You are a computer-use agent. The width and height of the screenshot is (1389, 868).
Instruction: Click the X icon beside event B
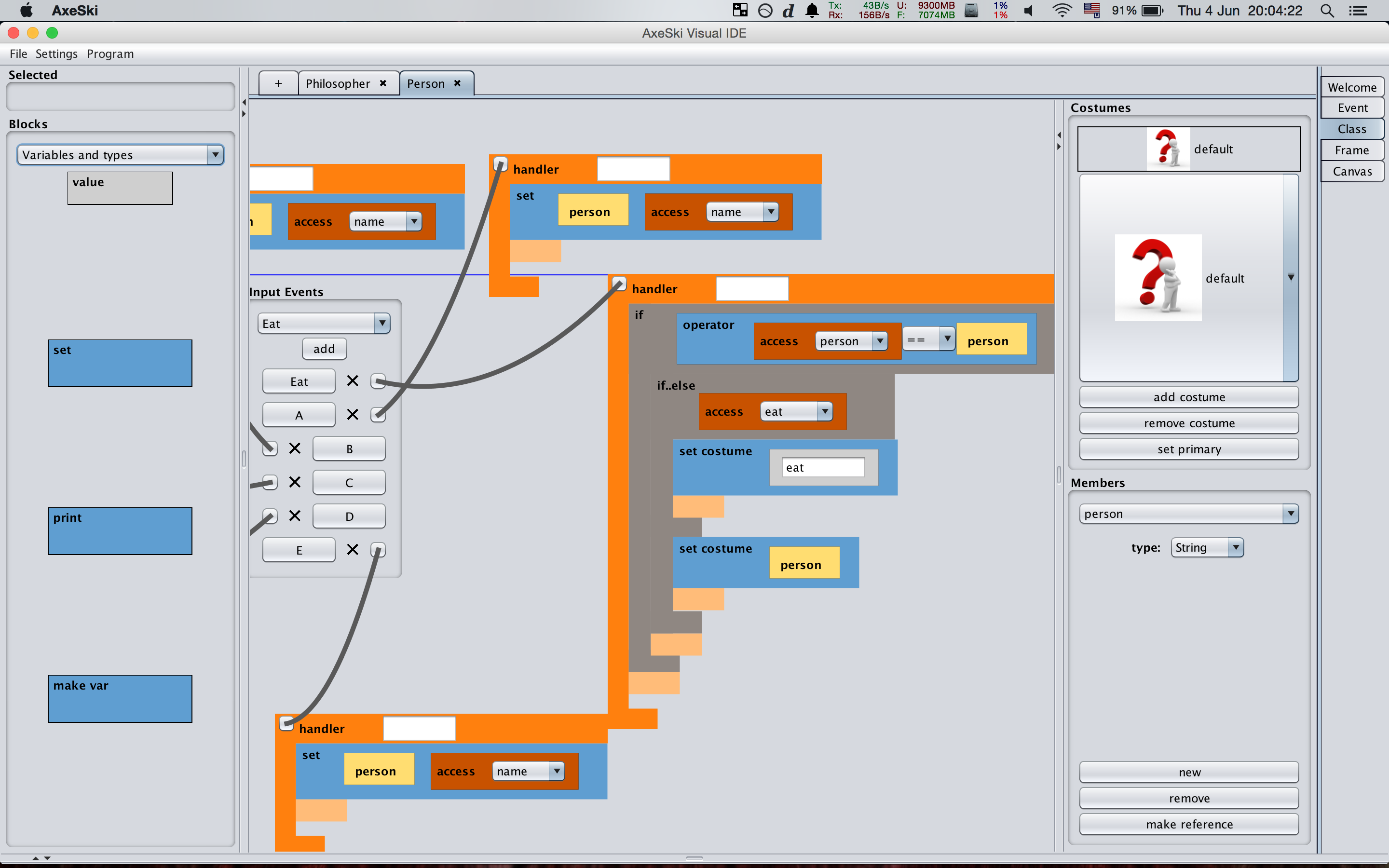(x=295, y=448)
